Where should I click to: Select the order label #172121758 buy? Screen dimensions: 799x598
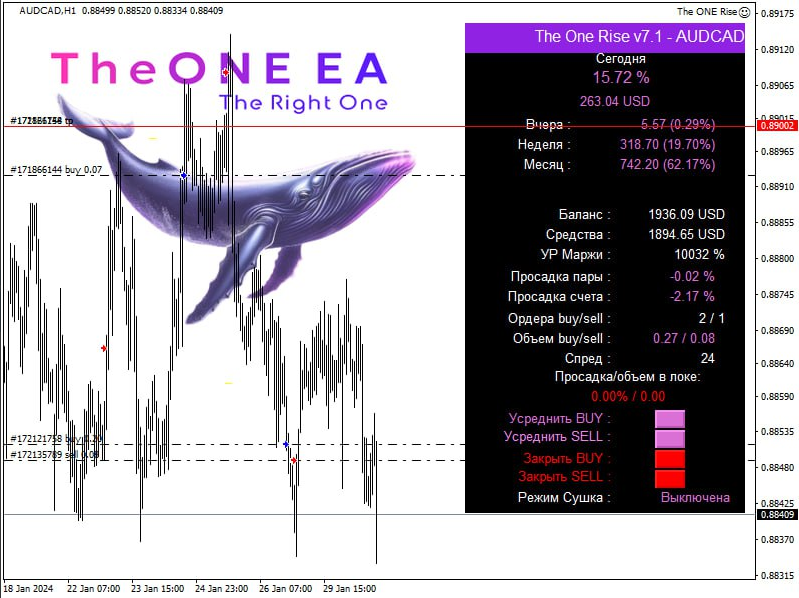[57, 439]
